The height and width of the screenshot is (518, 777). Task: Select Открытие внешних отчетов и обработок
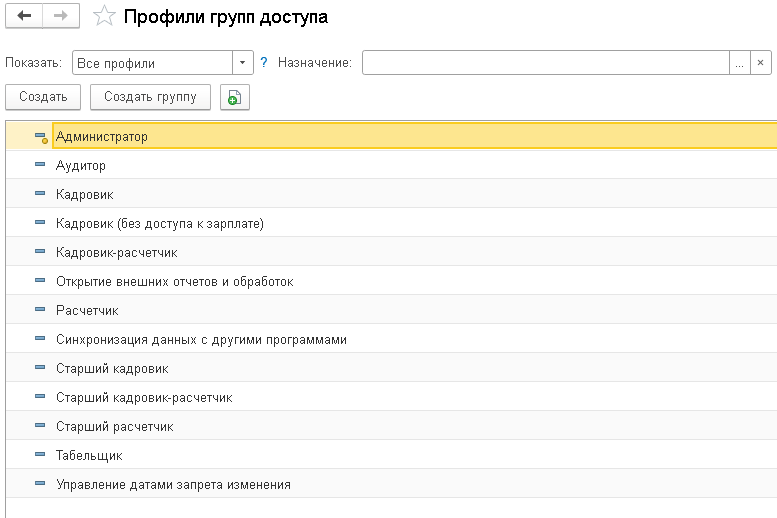click(391, 281)
